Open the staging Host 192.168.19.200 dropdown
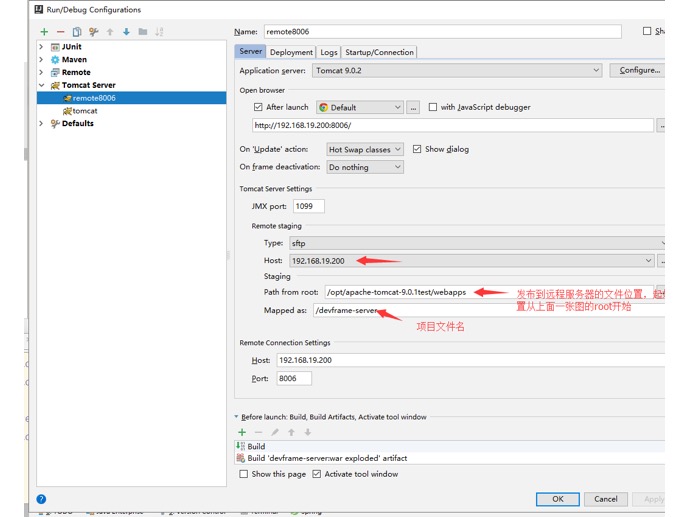Screen dimensions: 689x517 [472, 260]
